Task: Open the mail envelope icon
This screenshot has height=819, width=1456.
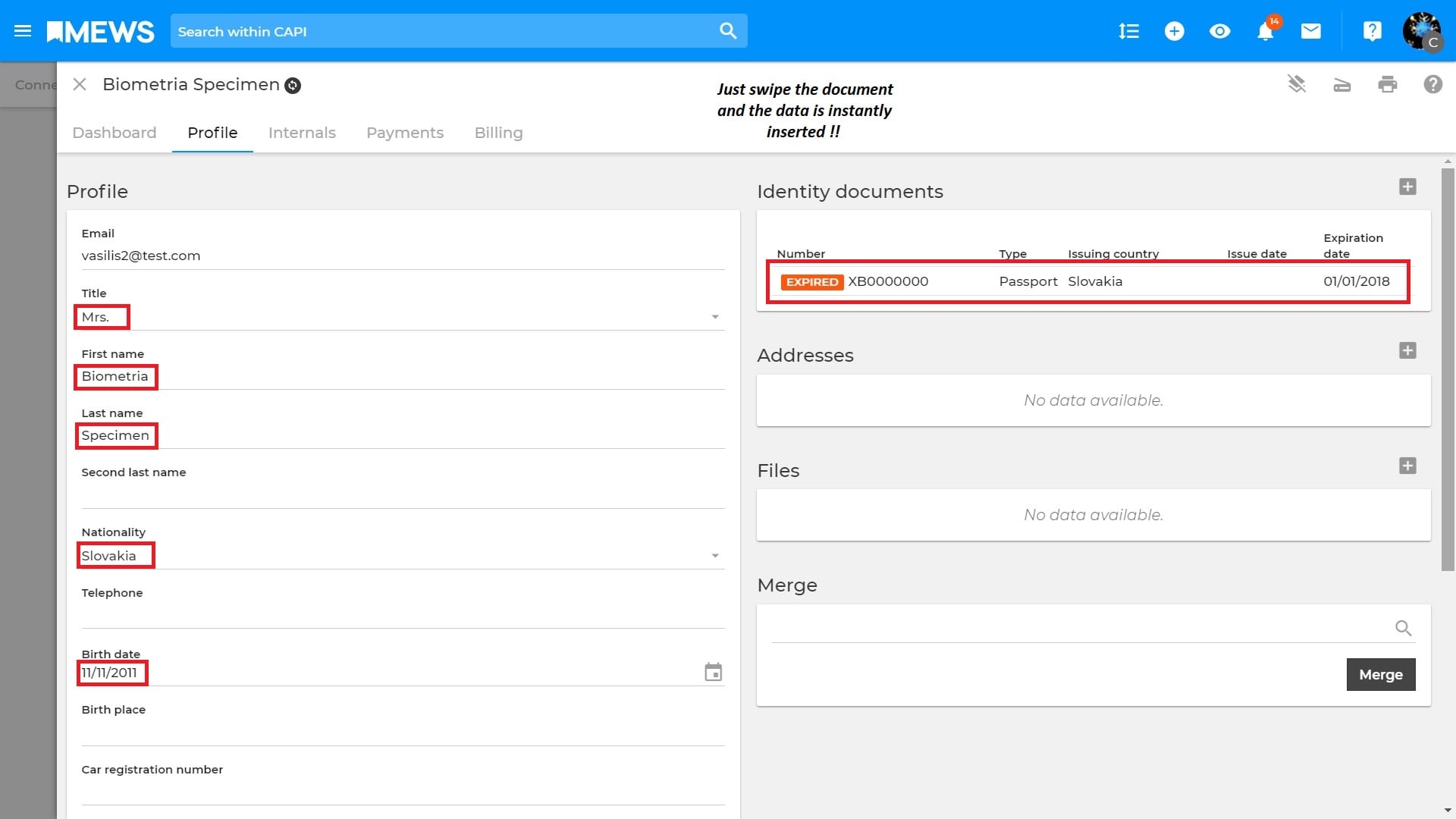Action: click(x=1310, y=31)
